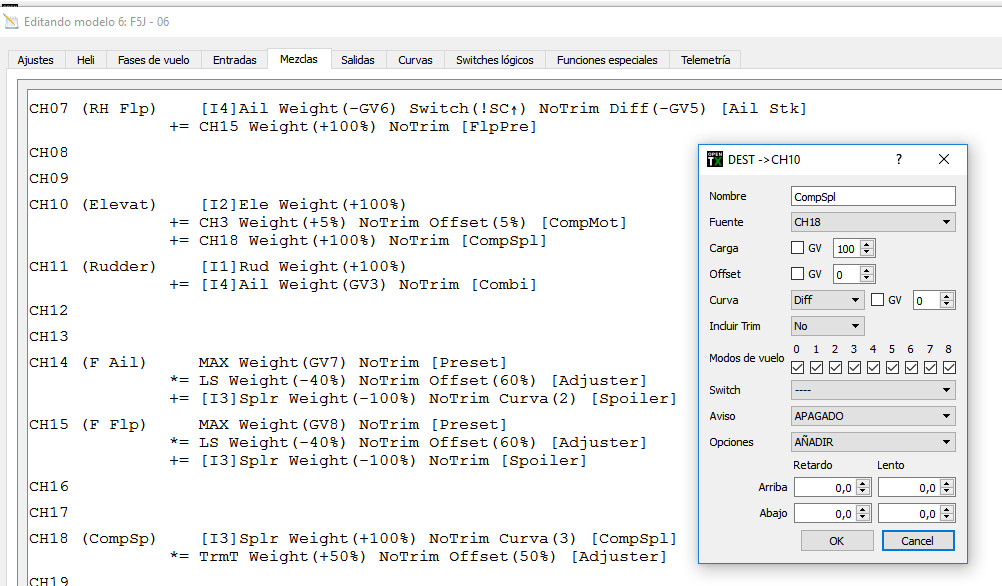Click the Cancel button

[x=917, y=540]
